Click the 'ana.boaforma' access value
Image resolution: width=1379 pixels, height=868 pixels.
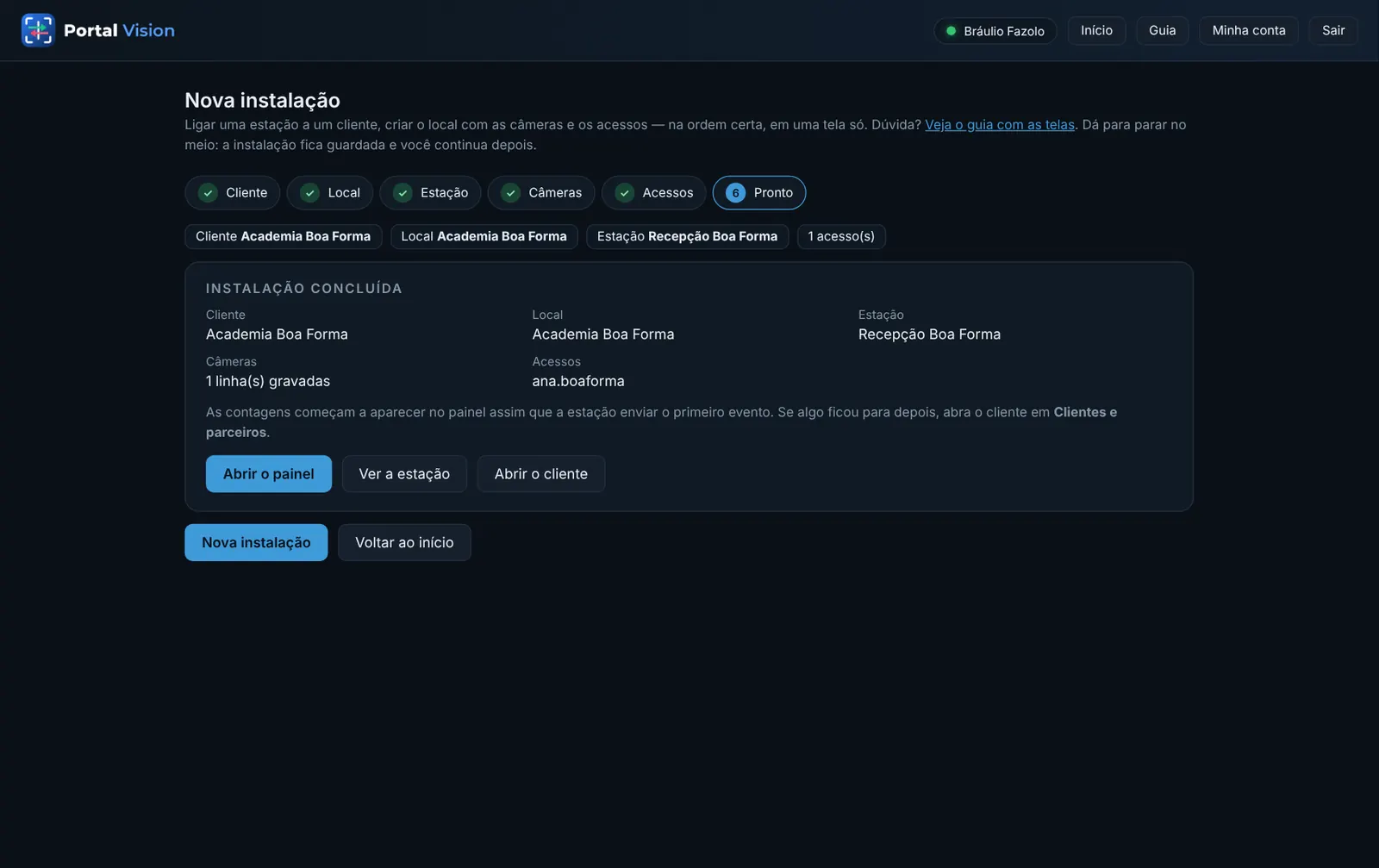578,381
